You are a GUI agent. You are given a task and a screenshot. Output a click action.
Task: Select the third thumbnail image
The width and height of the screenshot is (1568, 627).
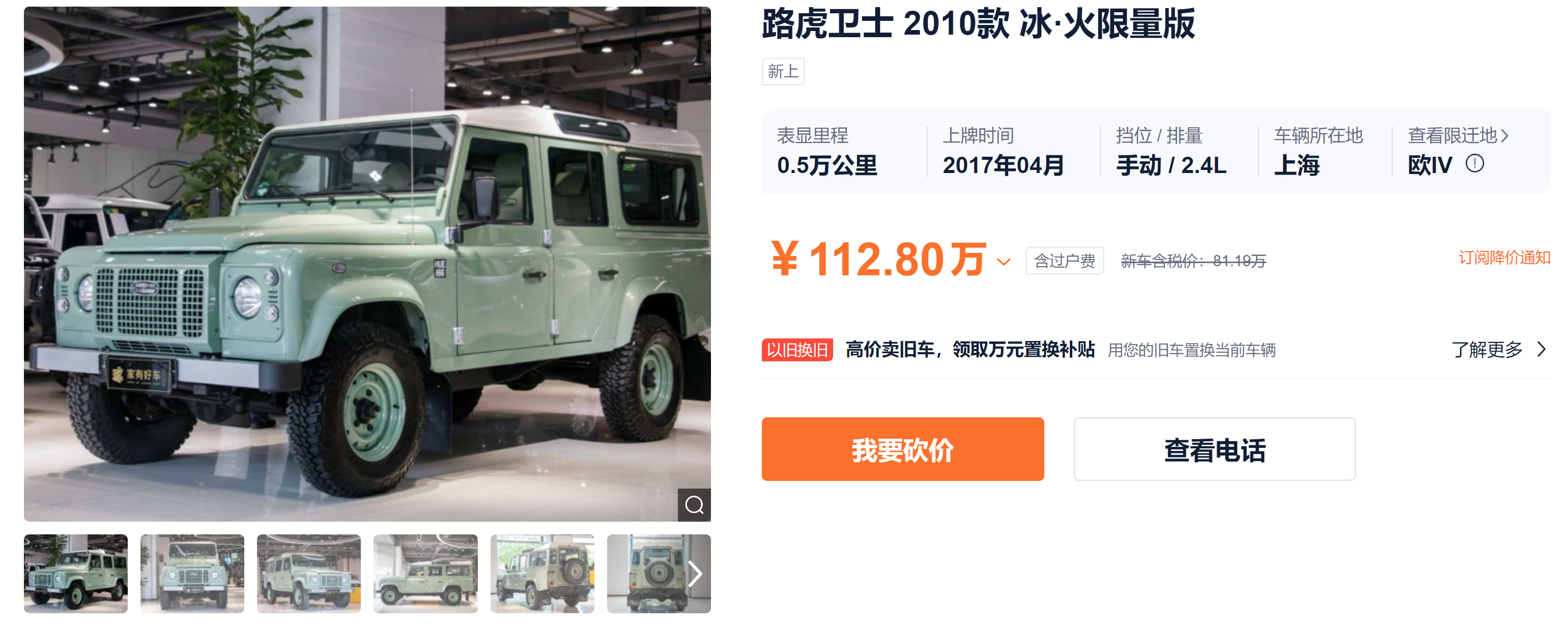point(308,574)
